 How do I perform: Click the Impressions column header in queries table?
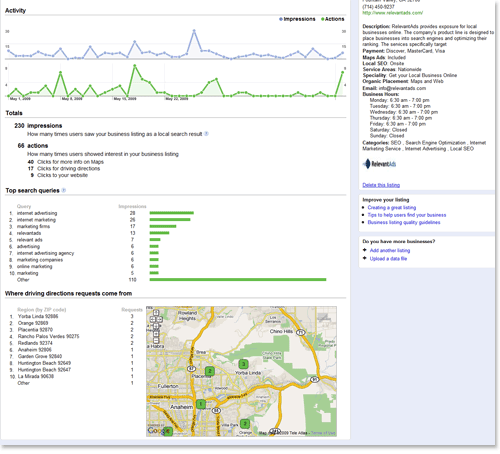tap(132, 206)
